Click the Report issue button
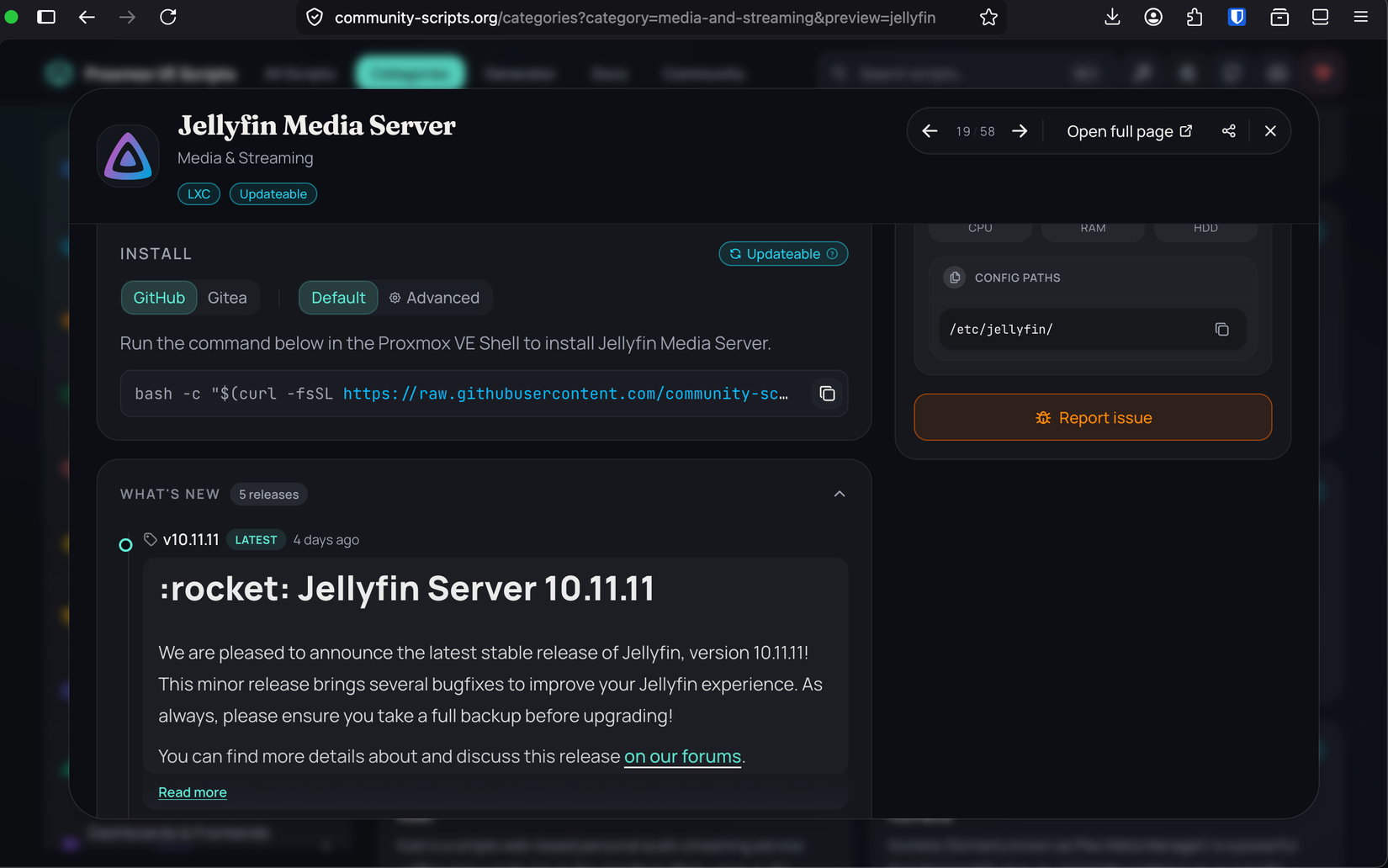 coord(1093,417)
